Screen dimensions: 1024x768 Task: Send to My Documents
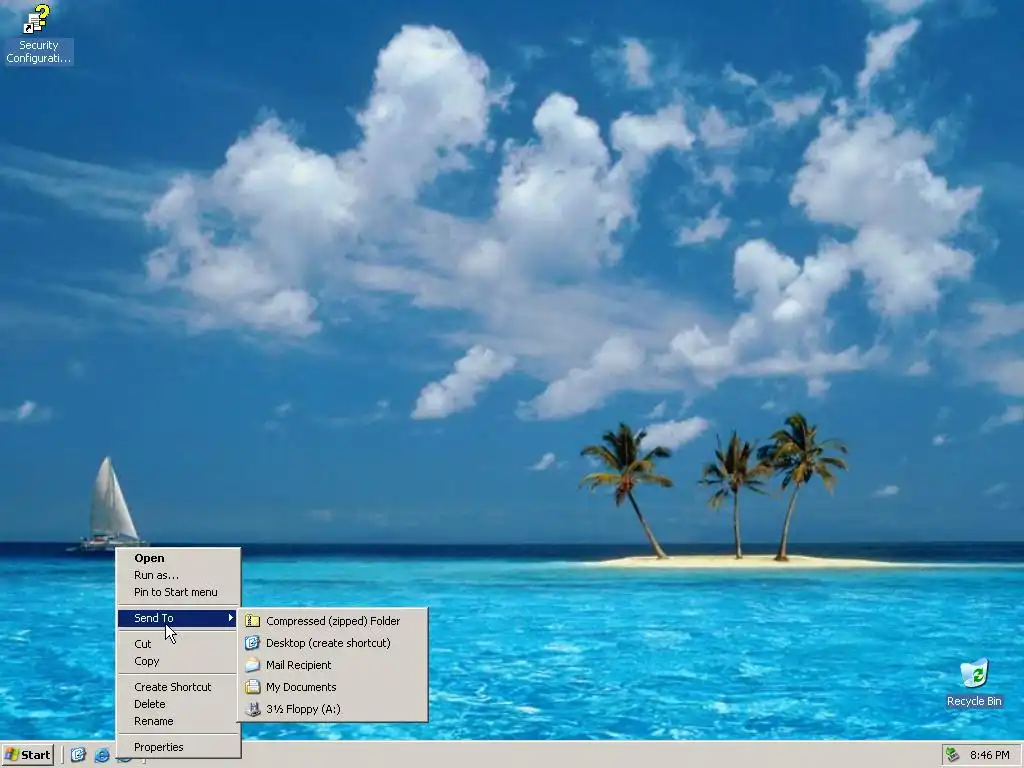tap(333, 687)
